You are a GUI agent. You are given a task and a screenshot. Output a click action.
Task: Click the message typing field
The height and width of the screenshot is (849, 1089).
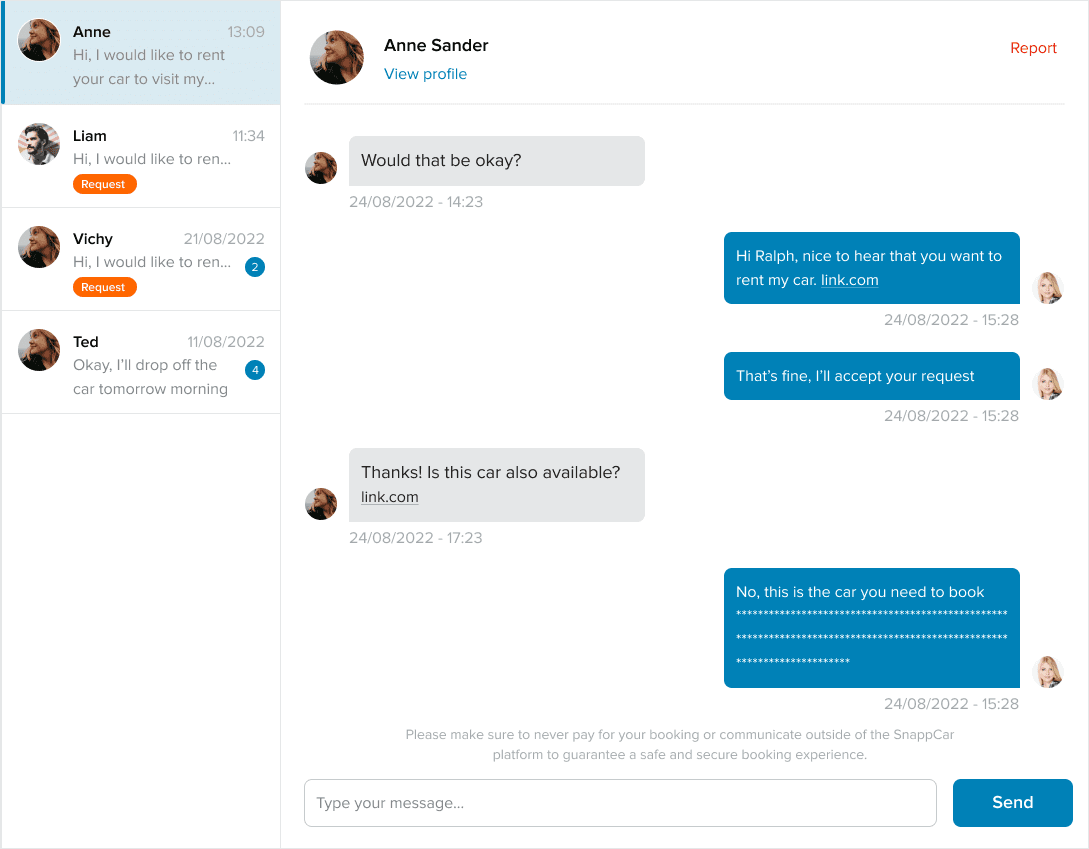tap(620, 802)
